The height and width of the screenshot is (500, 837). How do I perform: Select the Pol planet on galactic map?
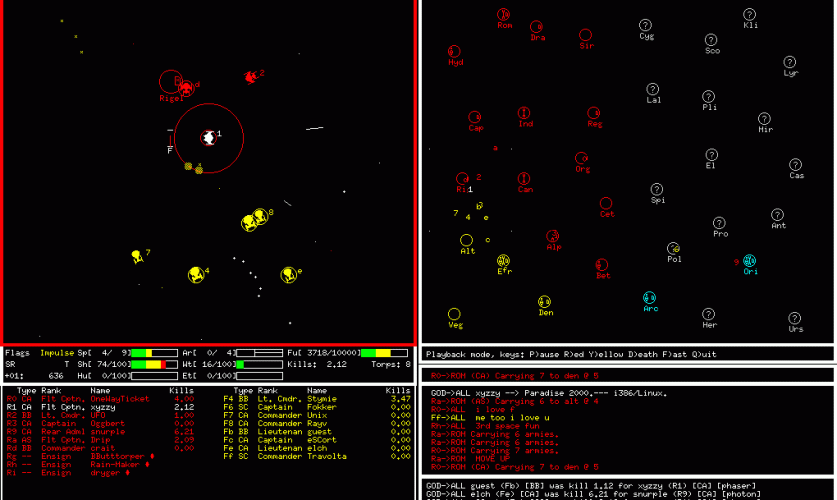pyautogui.click(x=674, y=248)
